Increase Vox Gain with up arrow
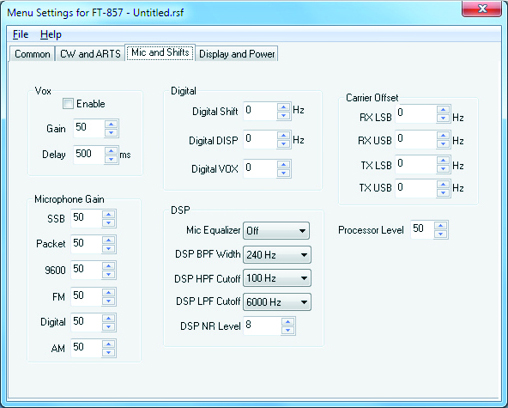 (x=111, y=124)
